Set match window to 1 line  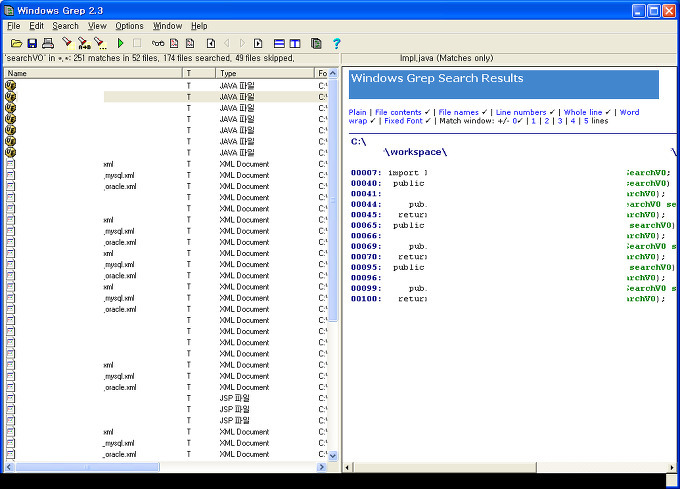coord(533,121)
